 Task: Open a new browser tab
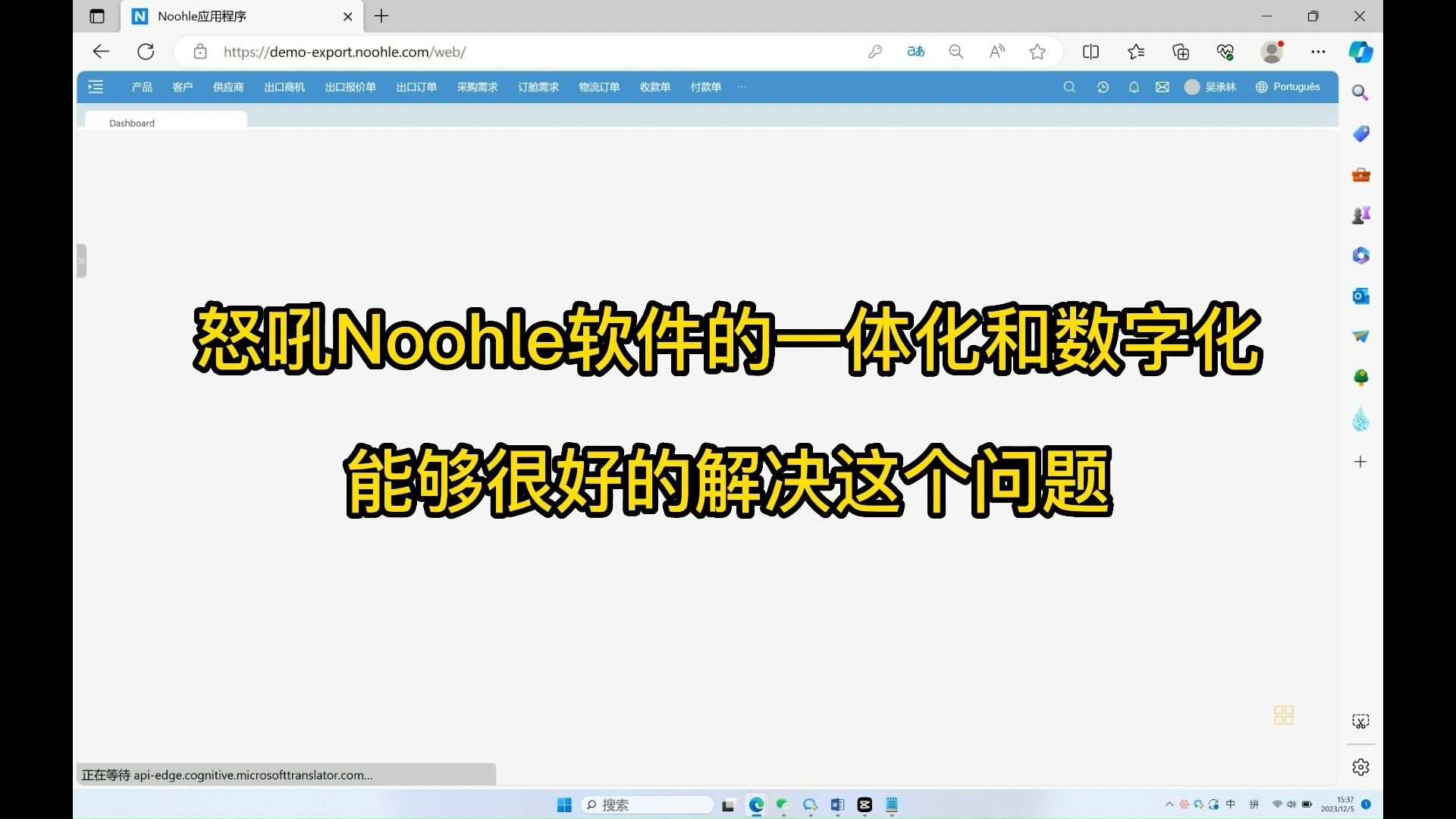(x=381, y=16)
